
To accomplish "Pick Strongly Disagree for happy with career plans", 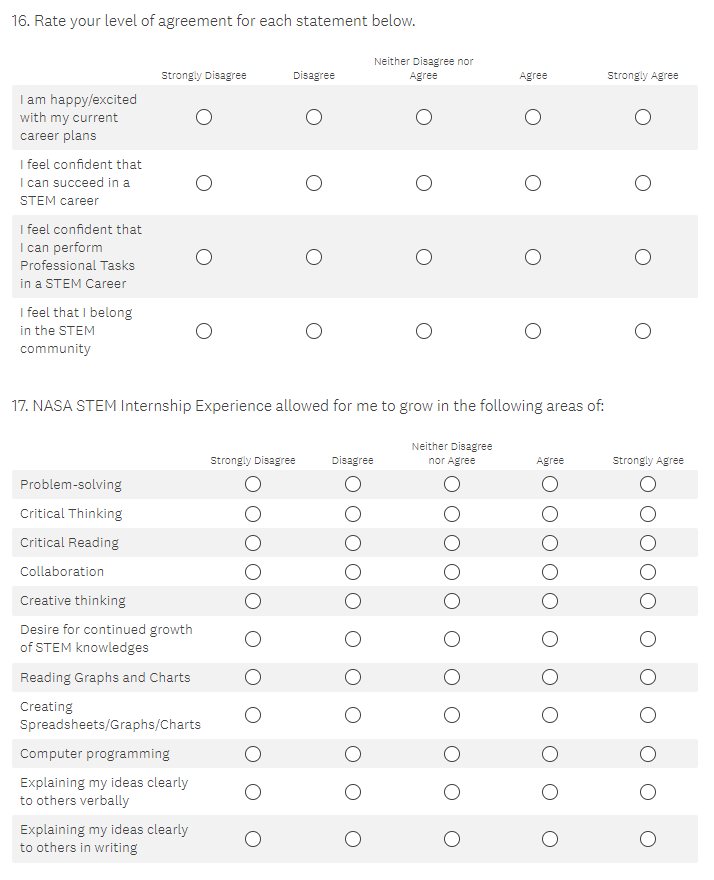I will [204, 118].
